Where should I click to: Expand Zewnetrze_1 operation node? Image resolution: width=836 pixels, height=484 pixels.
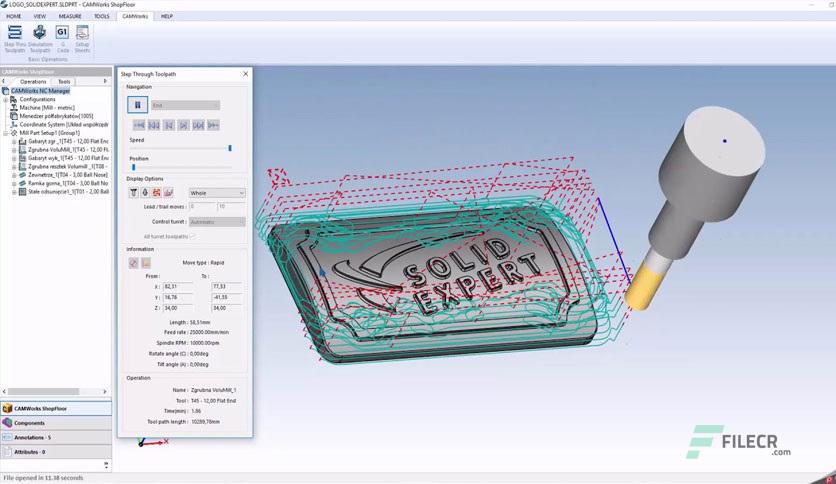pos(14,175)
